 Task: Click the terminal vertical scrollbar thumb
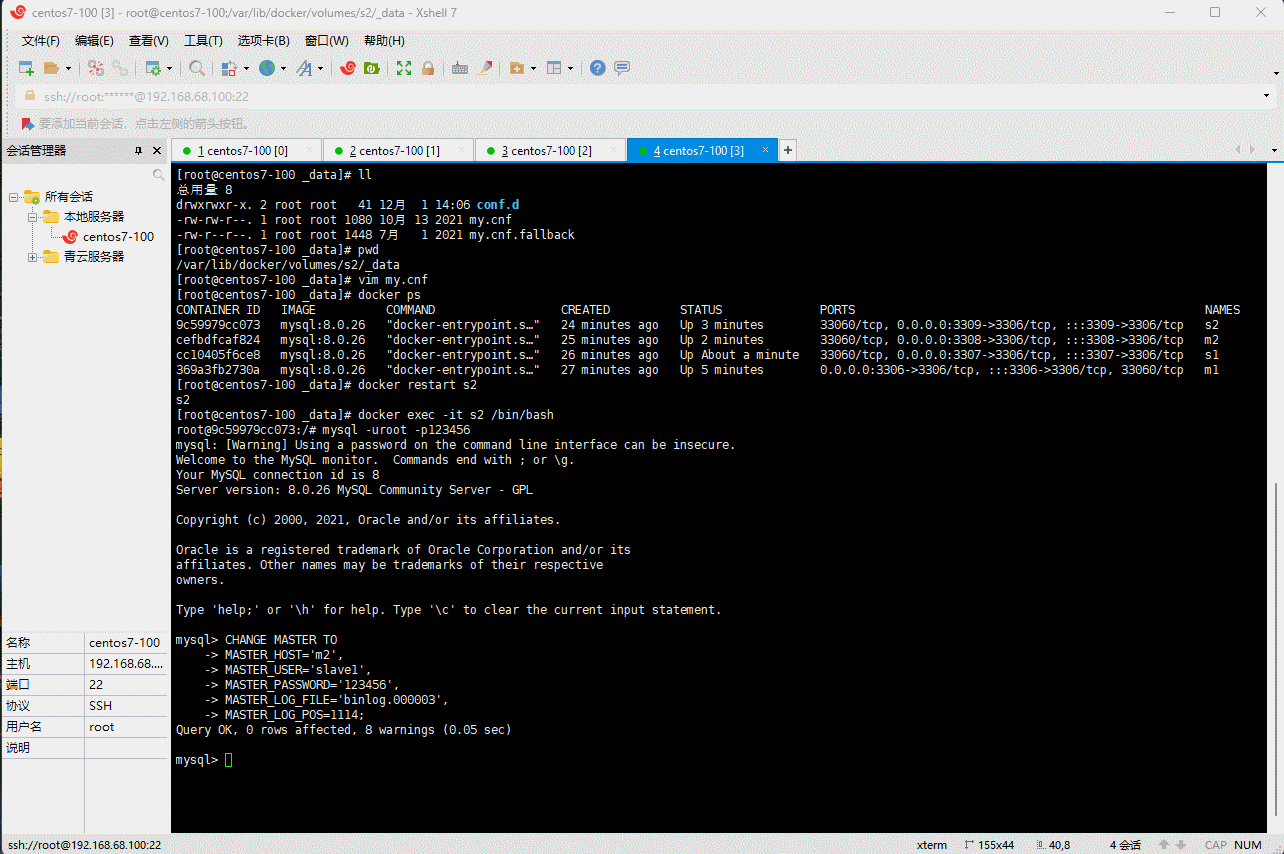pyautogui.click(x=1278, y=648)
